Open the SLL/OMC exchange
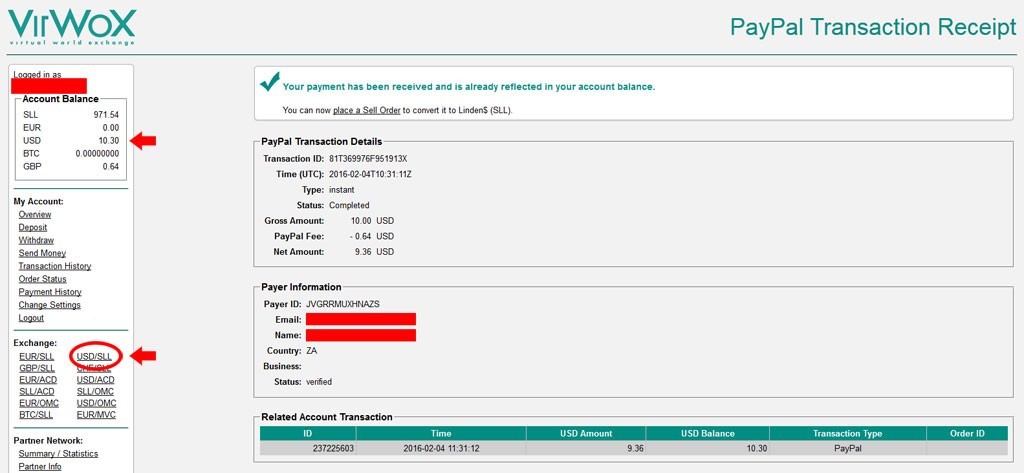The height and width of the screenshot is (473, 1024). tap(95, 392)
